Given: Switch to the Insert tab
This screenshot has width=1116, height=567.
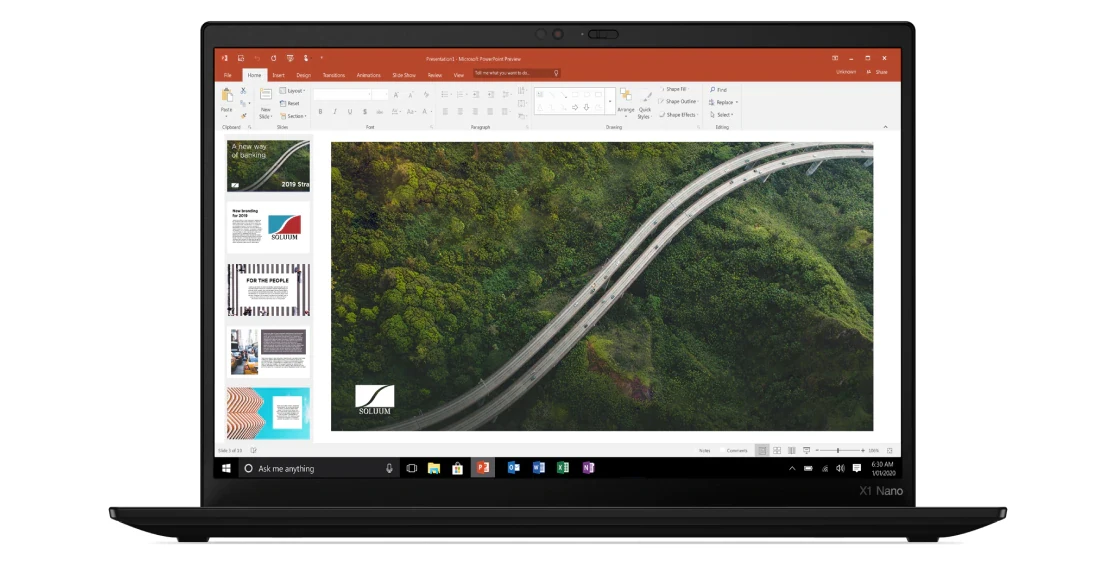Looking at the screenshot, I should click(278, 75).
